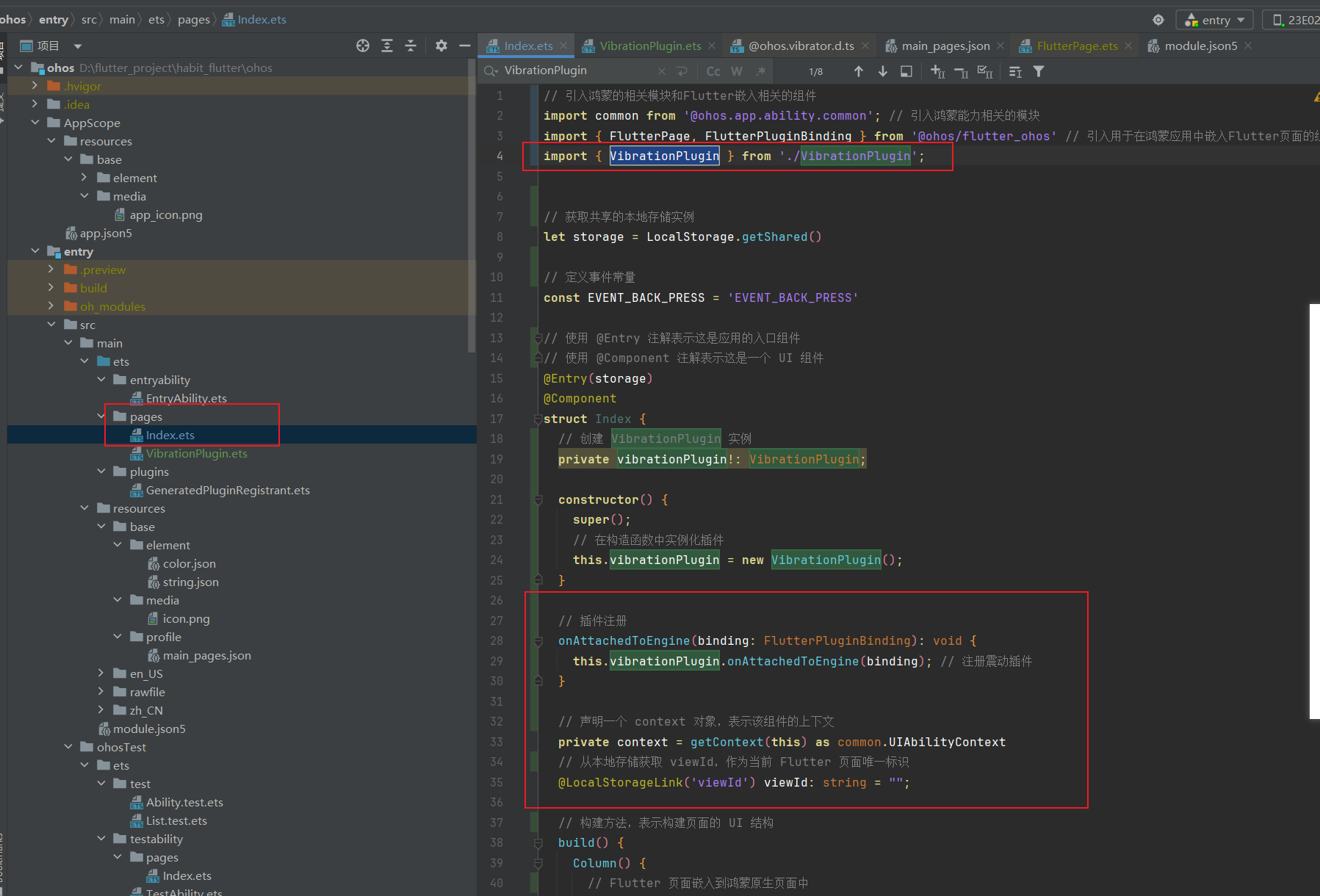Click the pages breadcrumb in path bar
This screenshot has width=1320, height=896.
194,20
